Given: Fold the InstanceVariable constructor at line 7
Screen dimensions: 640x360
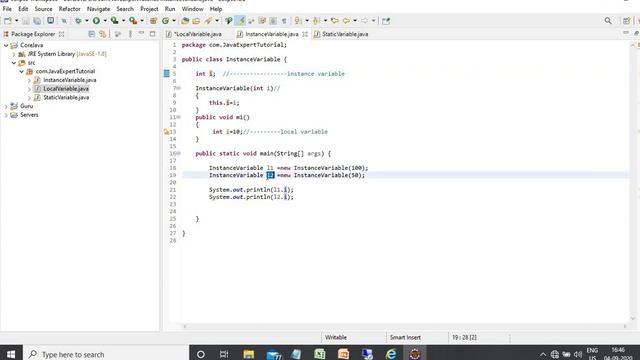Looking at the screenshot, I should [179, 88].
